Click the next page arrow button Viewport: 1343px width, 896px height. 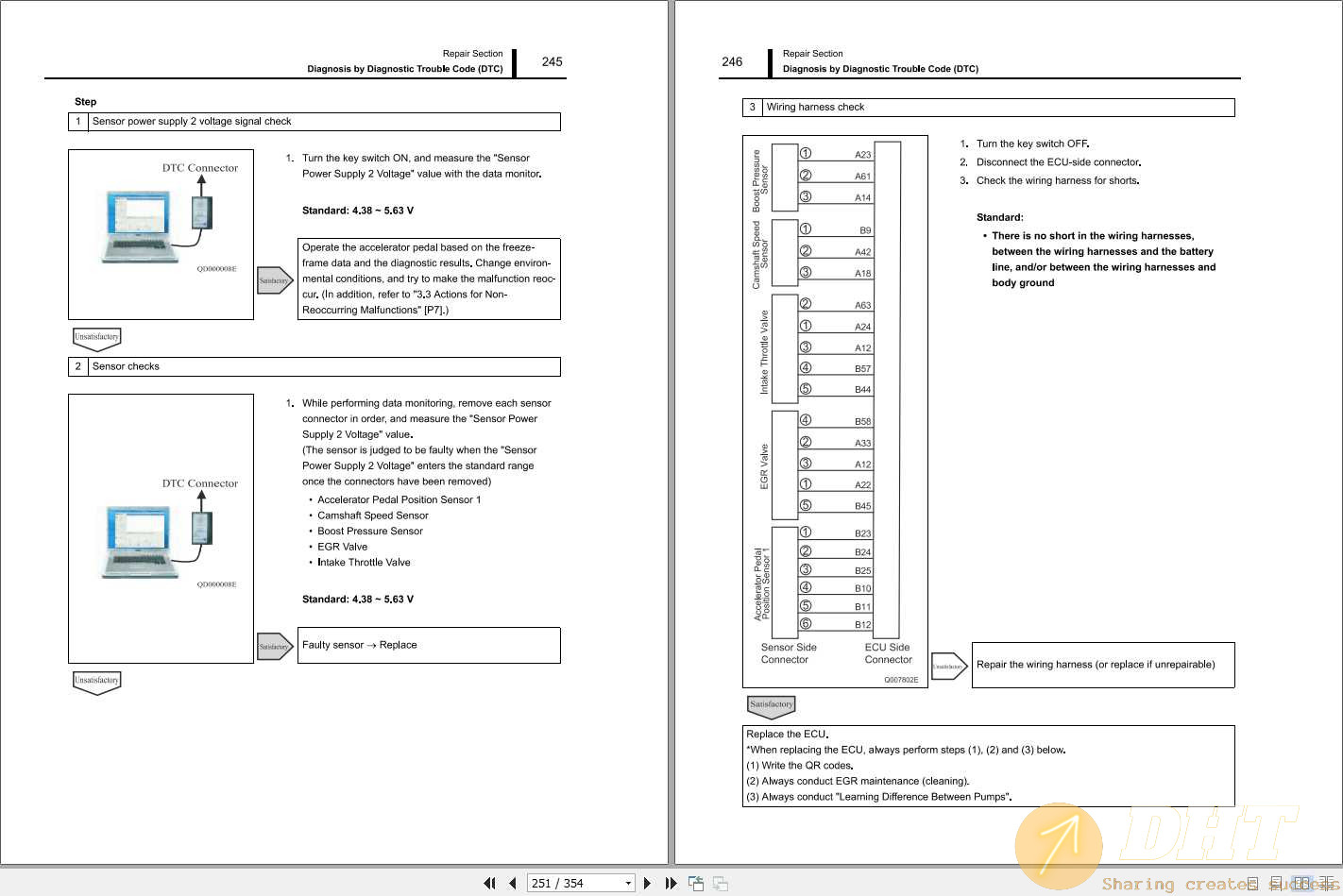[647, 883]
